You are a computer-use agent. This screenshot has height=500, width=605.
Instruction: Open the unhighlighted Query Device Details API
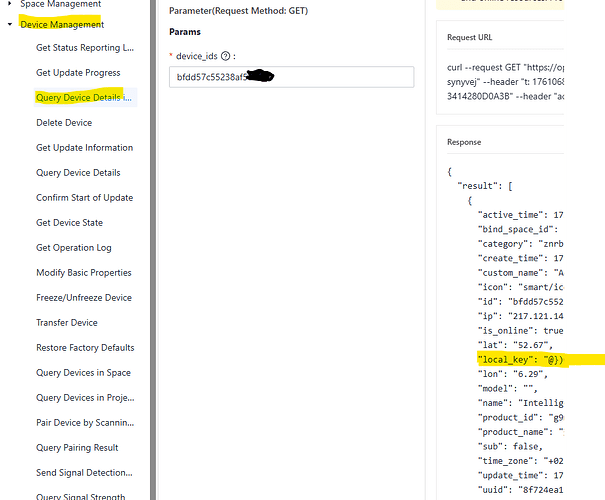coord(78,172)
